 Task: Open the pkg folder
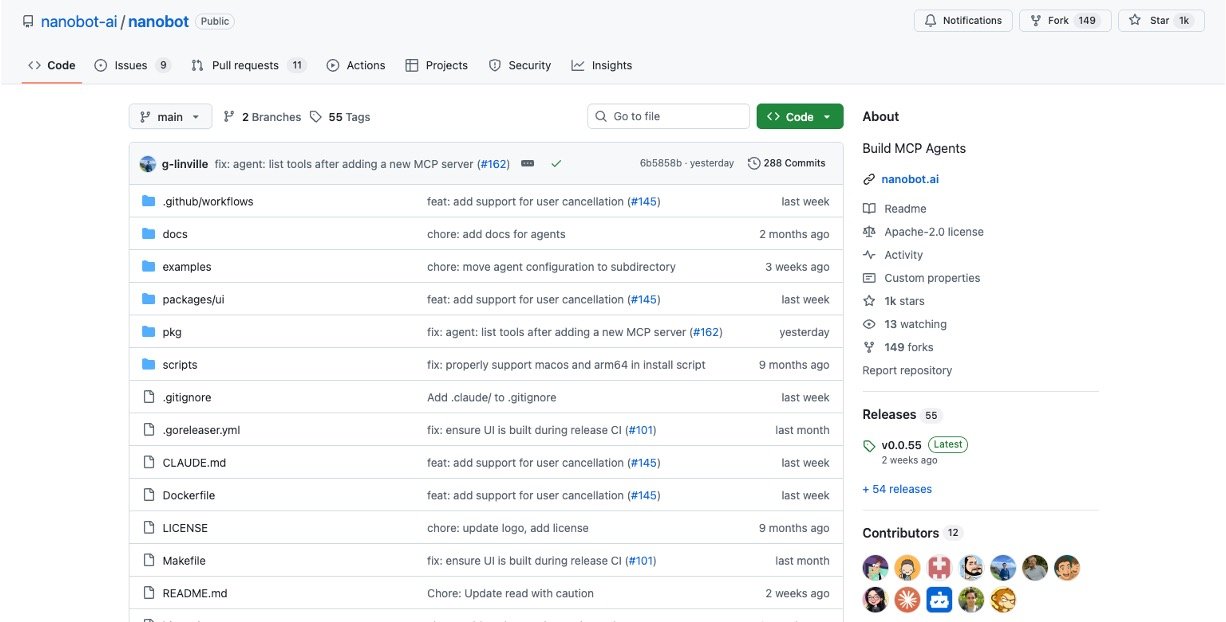172,332
